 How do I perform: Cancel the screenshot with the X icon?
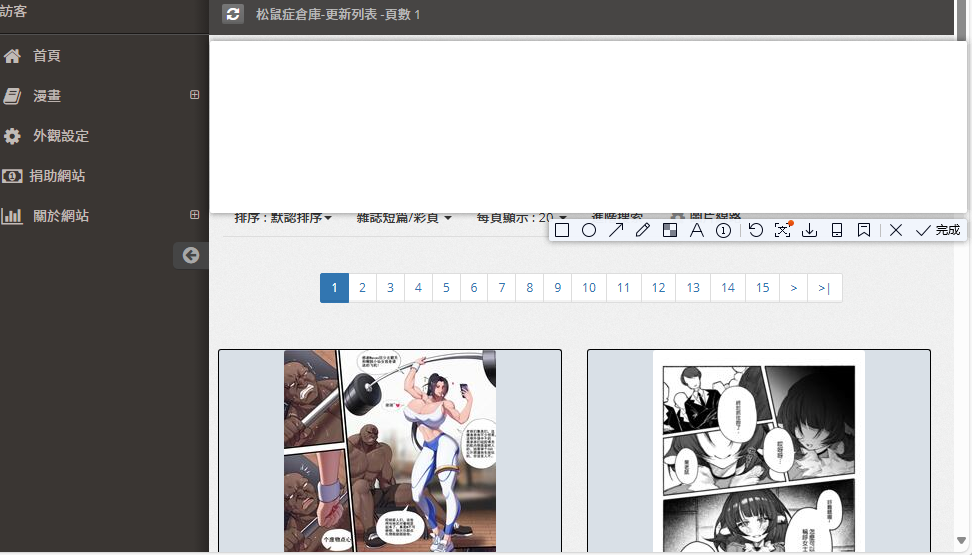click(x=896, y=230)
